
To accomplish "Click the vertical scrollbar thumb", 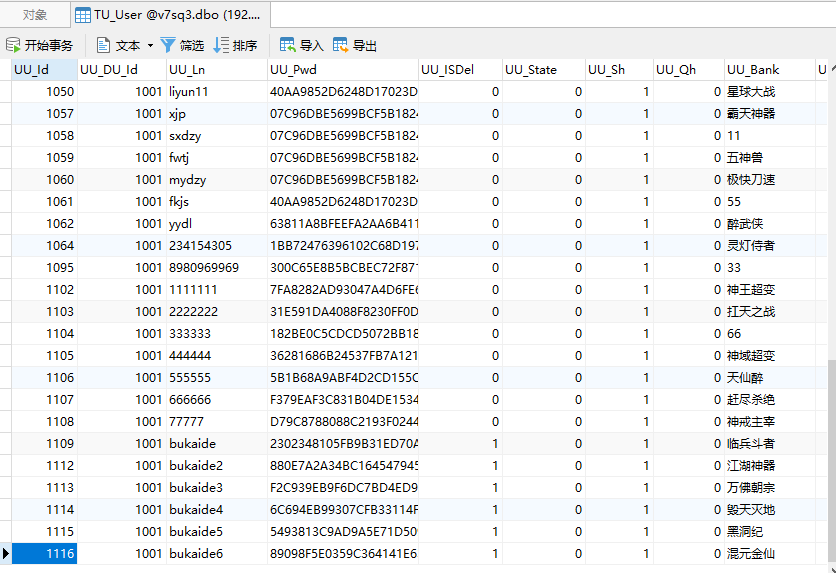I will [x=832, y=463].
